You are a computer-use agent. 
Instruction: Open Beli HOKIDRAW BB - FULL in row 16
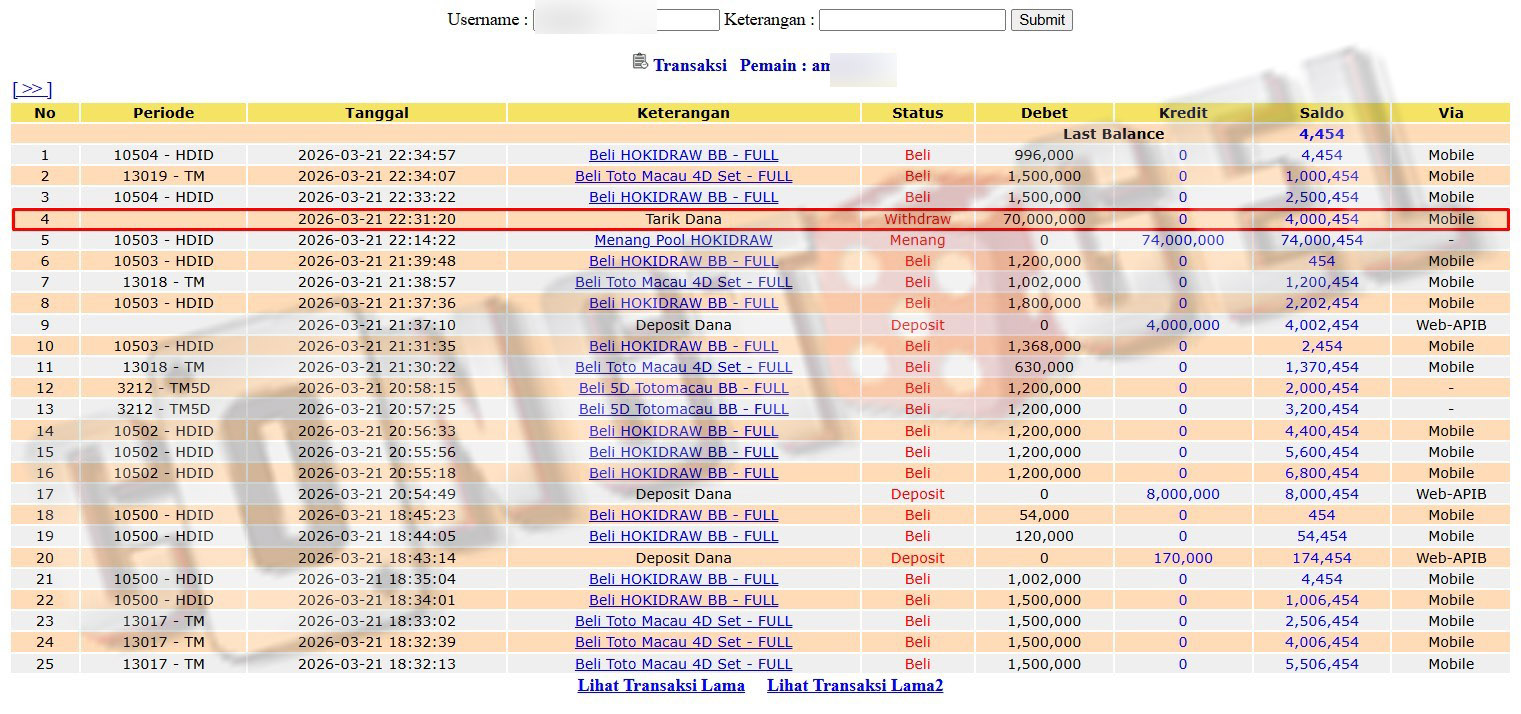(x=683, y=473)
